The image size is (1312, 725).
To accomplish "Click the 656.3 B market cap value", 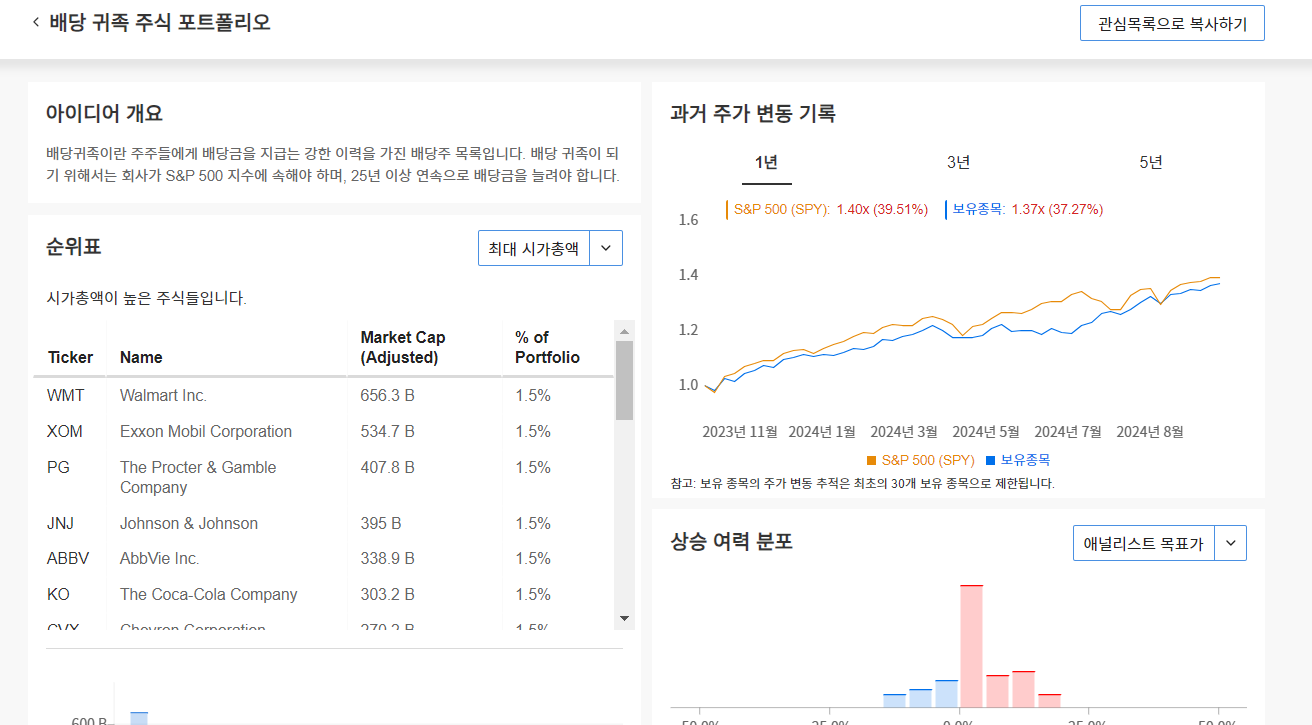I will tap(387, 396).
